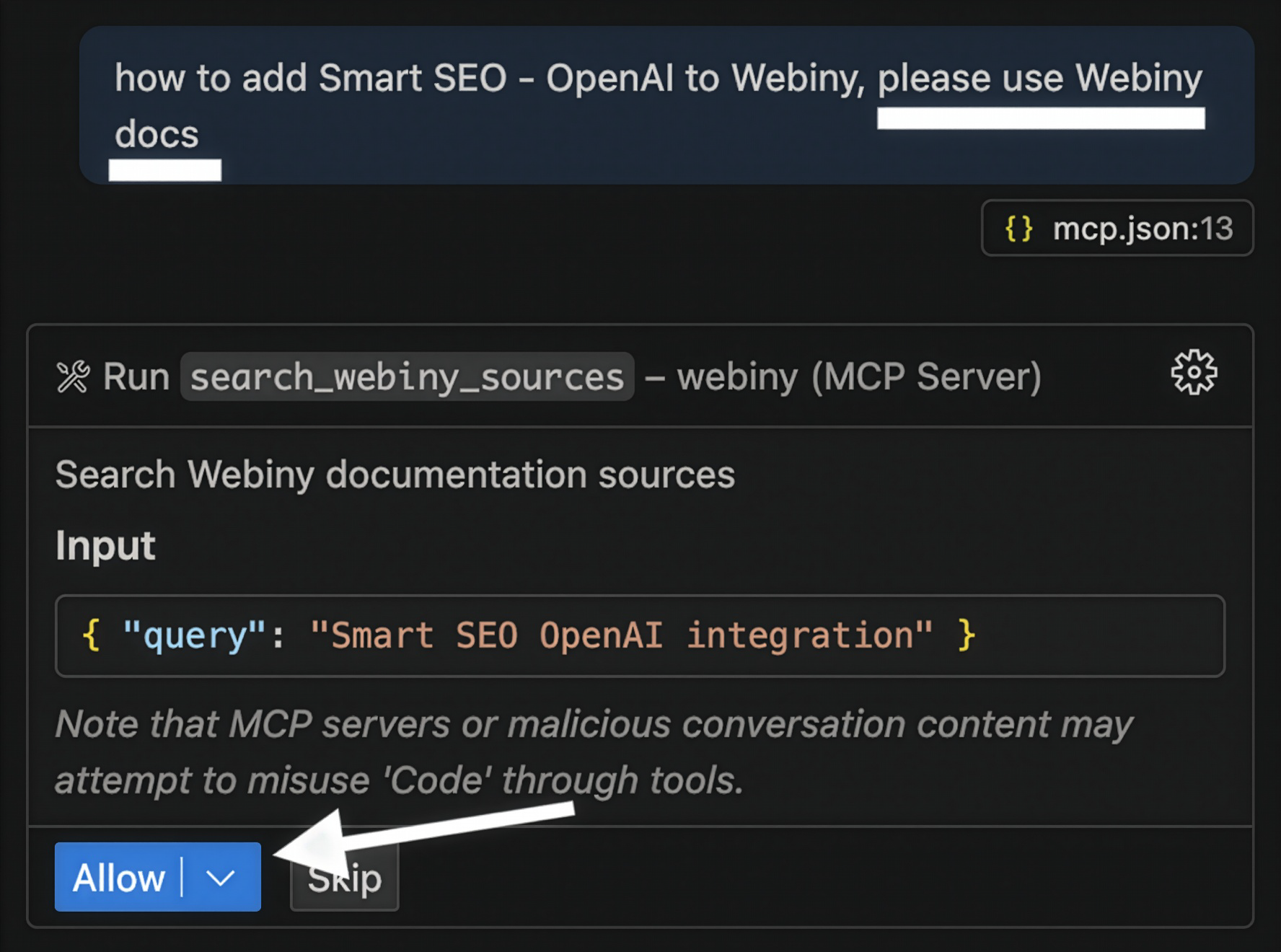Click the crossed-tools icon next to Run
The image size is (1281, 952).
point(73,374)
